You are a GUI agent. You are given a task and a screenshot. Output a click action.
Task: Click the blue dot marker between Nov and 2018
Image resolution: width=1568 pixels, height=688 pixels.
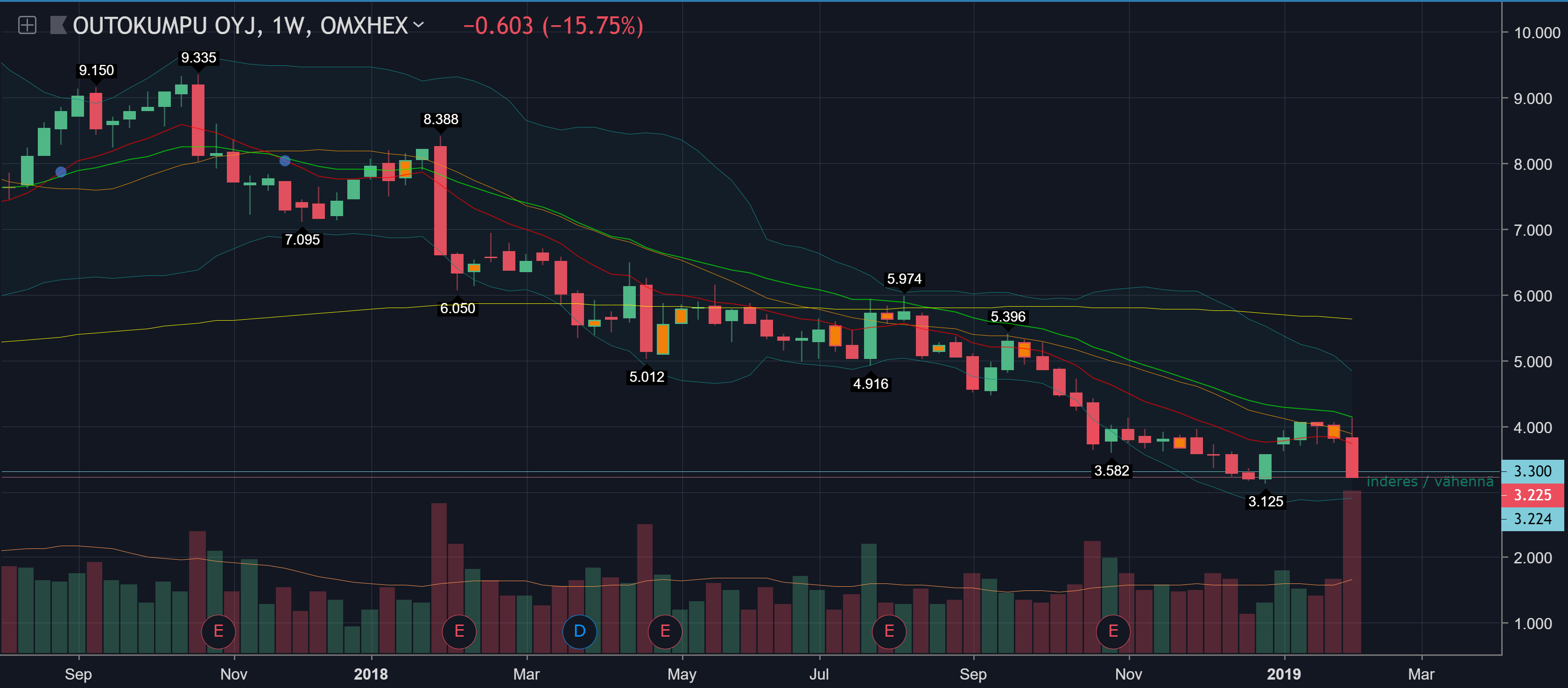(284, 161)
